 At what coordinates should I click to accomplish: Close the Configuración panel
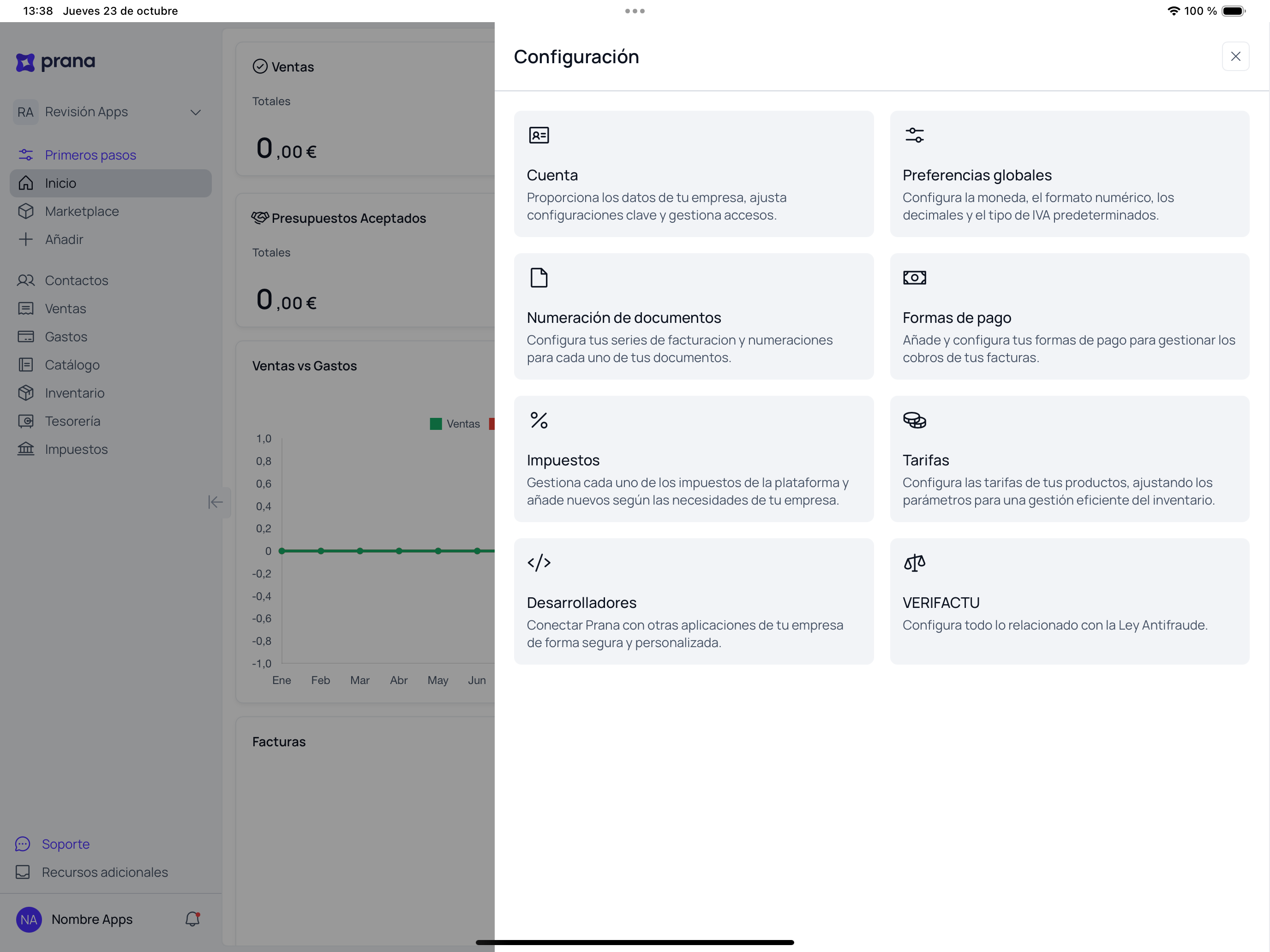(x=1235, y=56)
